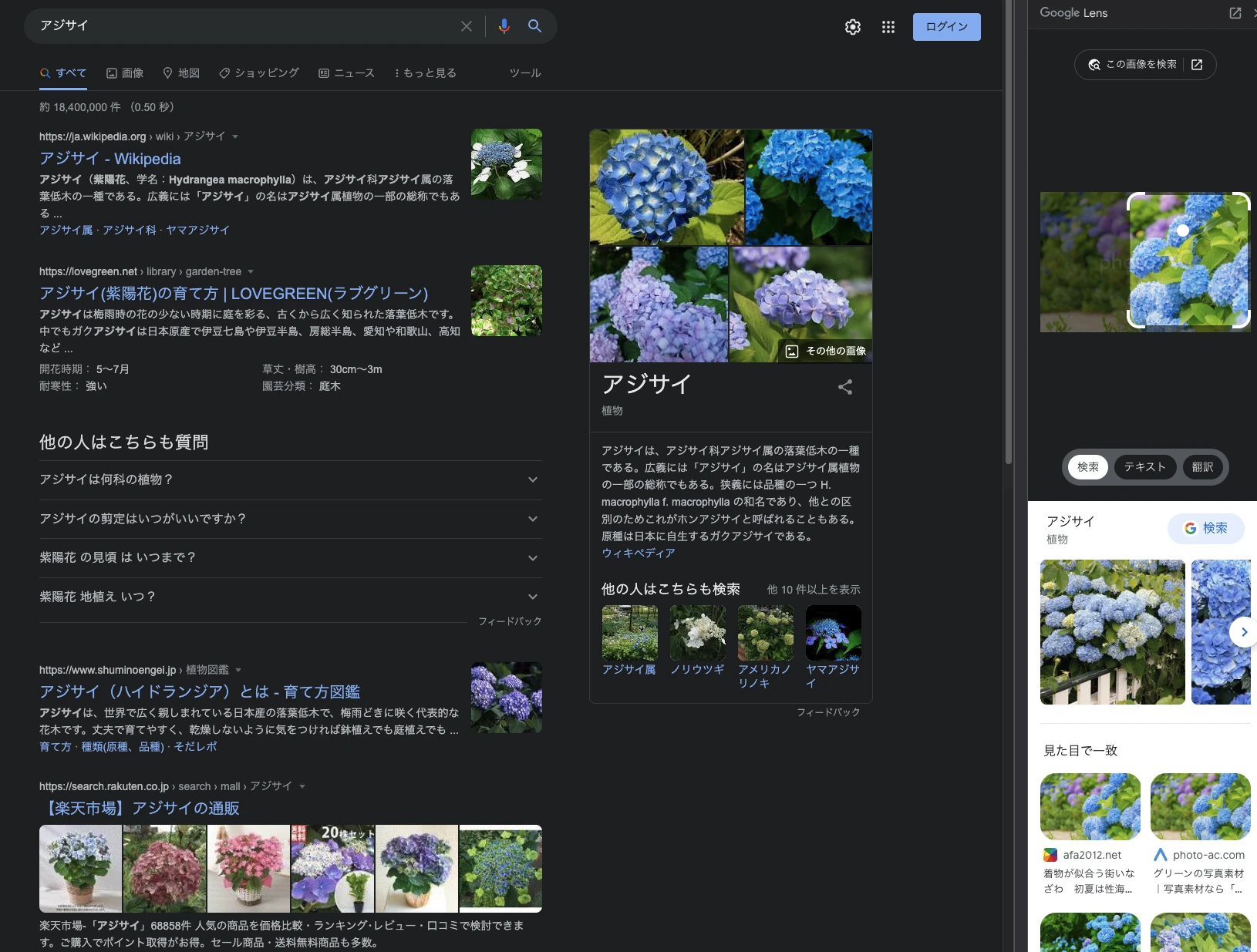This screenshot has height=952, width=1257.
Task: Open the アジサイ - Wikipedia link
Action: 110,159
